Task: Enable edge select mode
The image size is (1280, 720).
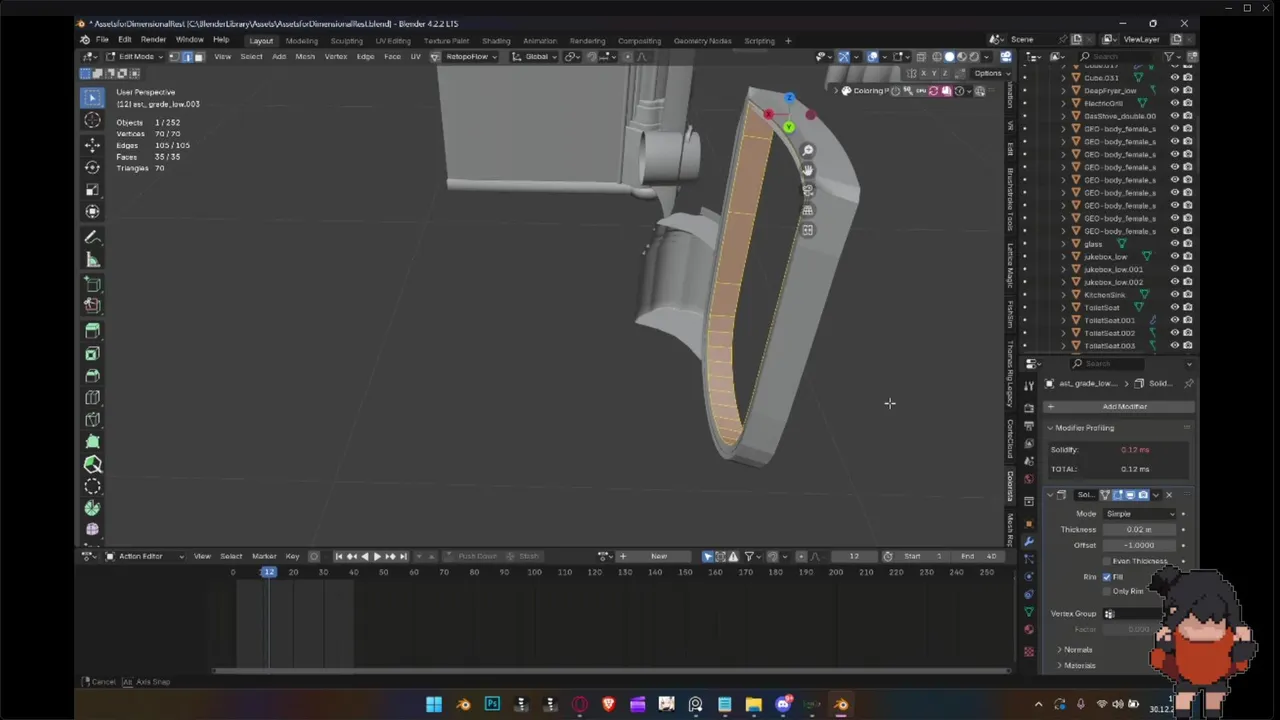Action: point(186,56)
